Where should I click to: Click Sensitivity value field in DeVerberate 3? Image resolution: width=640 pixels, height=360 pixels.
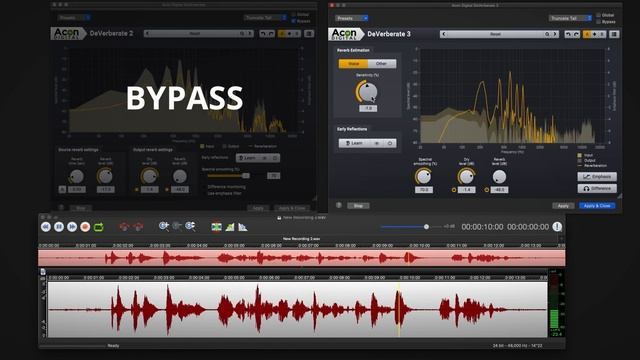click(368, 109)
